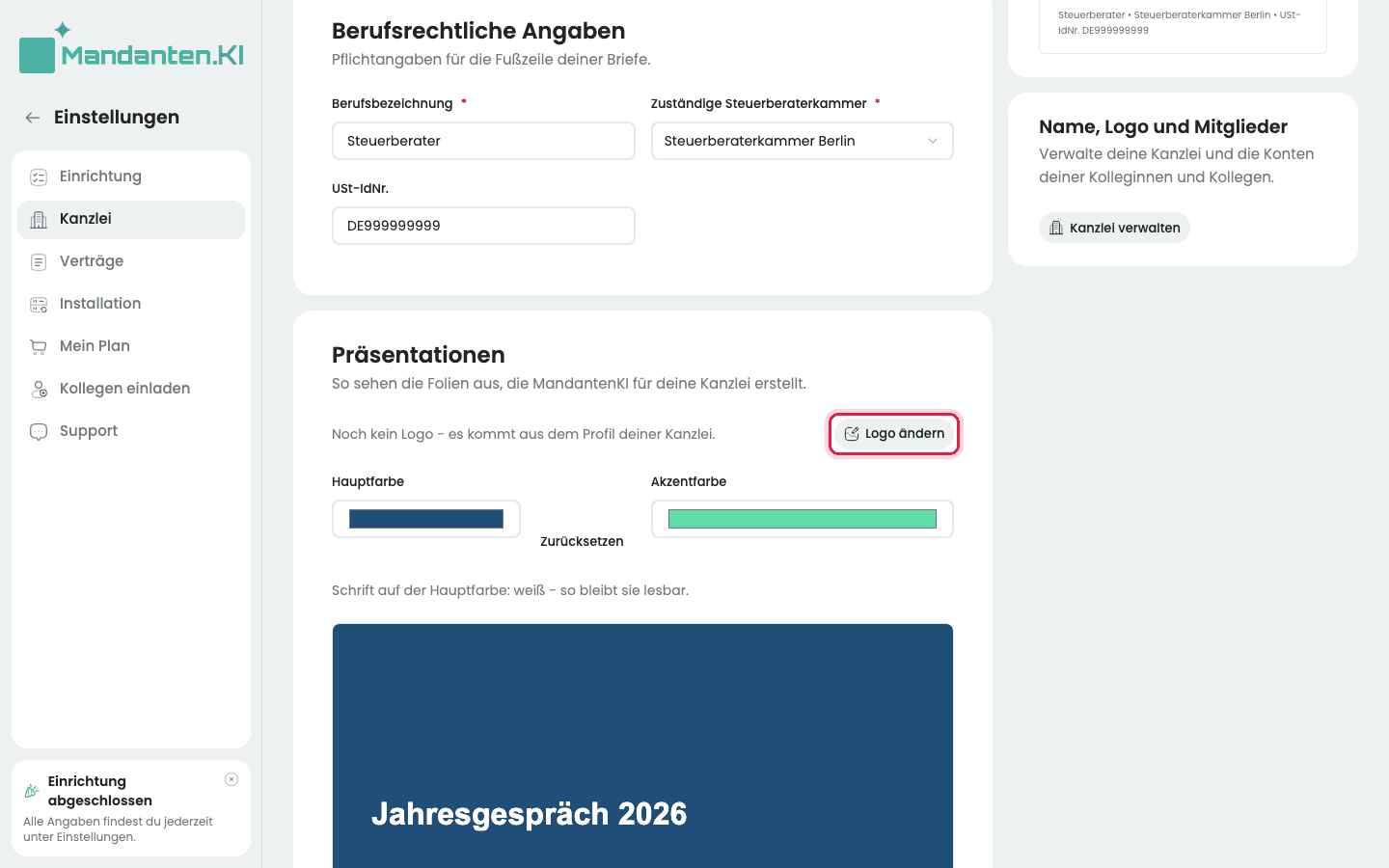
Task: Click the party popper icon in notice
Action: (x=32, y=791)
